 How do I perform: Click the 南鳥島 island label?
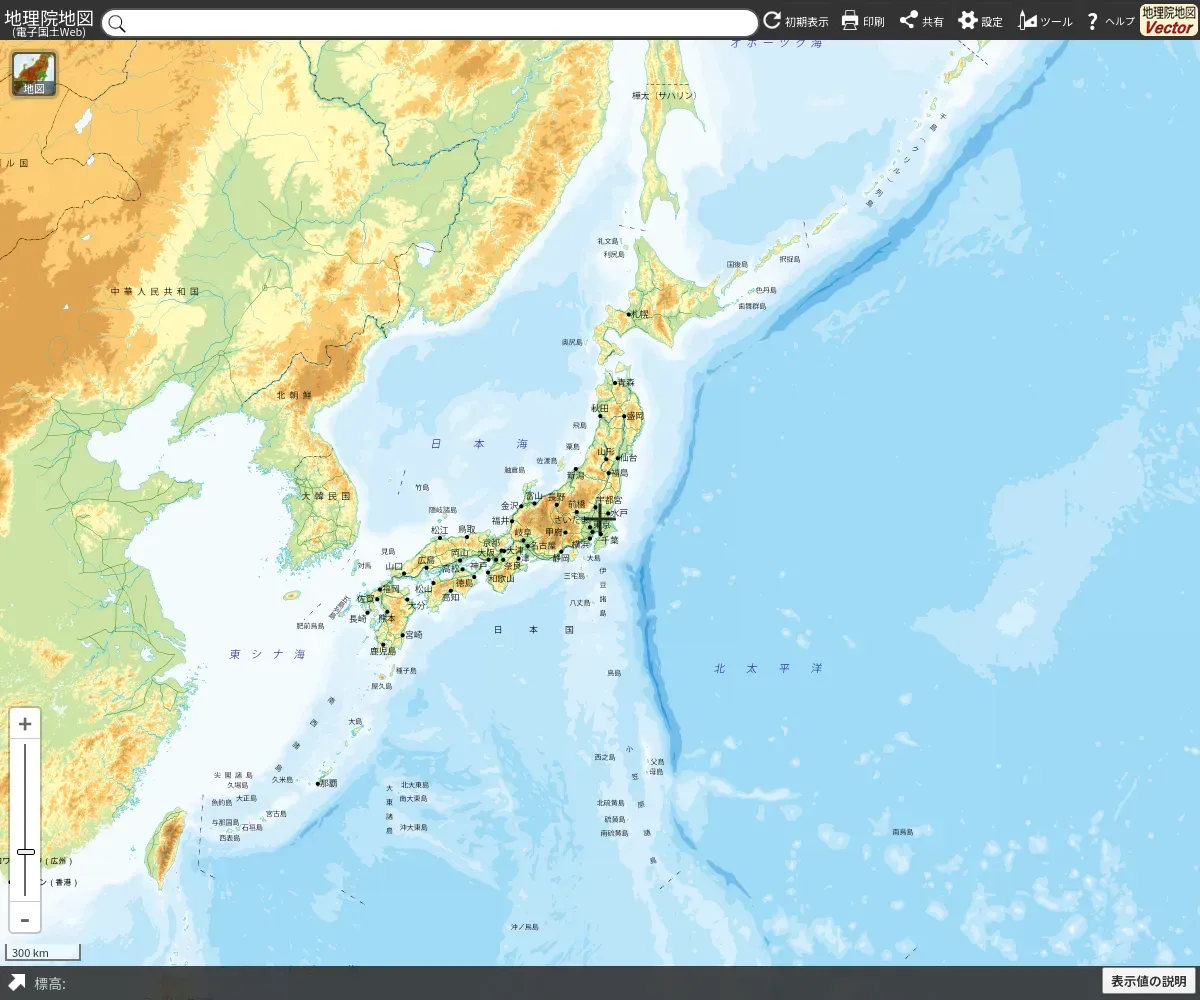903,831
